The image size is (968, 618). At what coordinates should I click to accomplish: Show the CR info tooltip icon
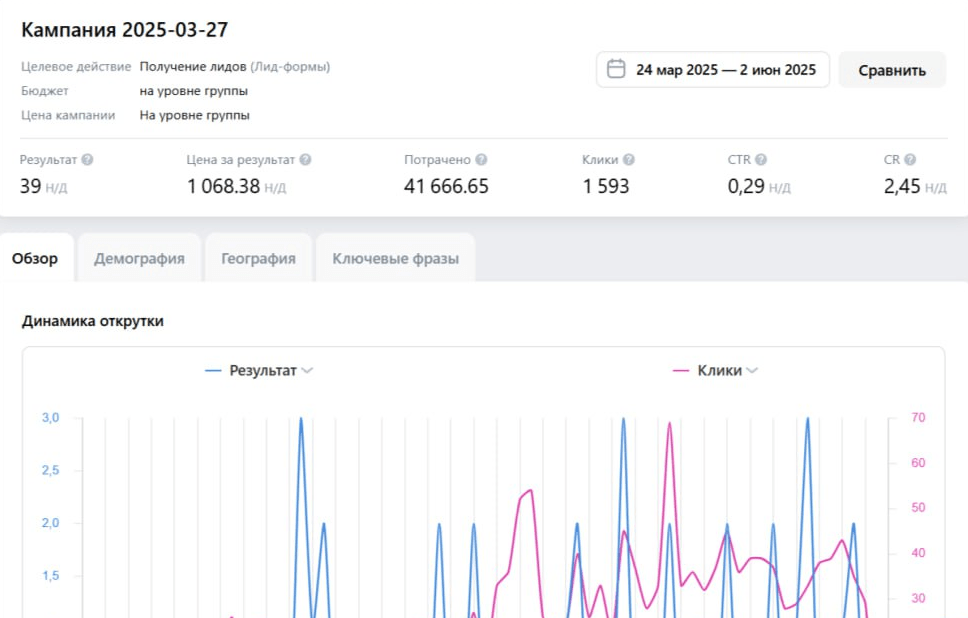(910, 160)
